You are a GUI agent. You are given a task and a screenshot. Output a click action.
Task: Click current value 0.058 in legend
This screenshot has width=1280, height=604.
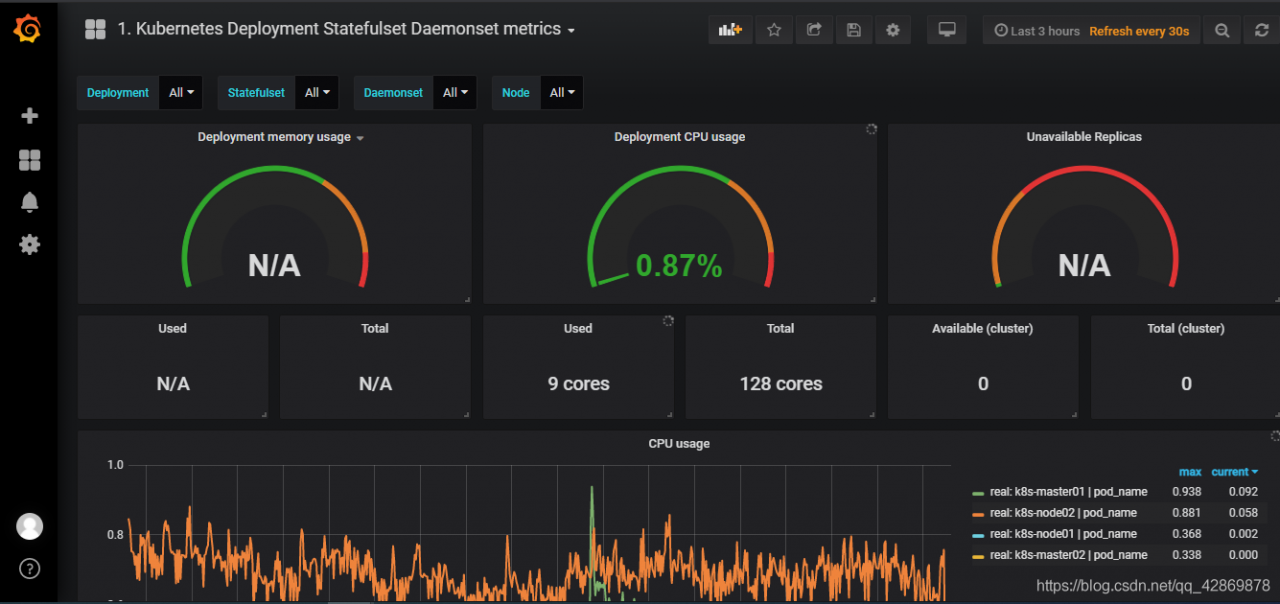pyautogui.click(x=1242, y=513)
